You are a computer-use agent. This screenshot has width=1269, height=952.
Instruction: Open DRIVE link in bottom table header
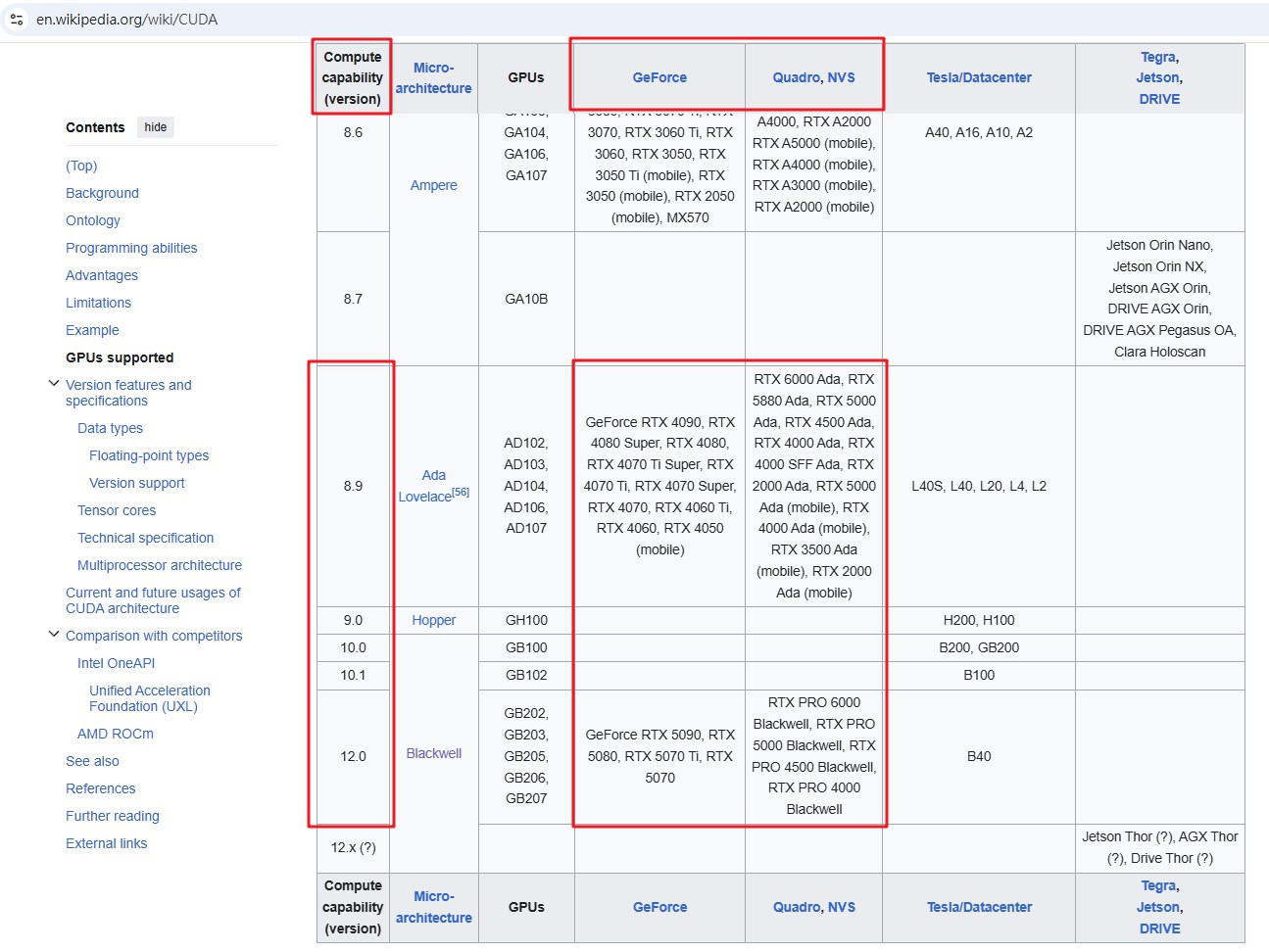click(1159, 928)
